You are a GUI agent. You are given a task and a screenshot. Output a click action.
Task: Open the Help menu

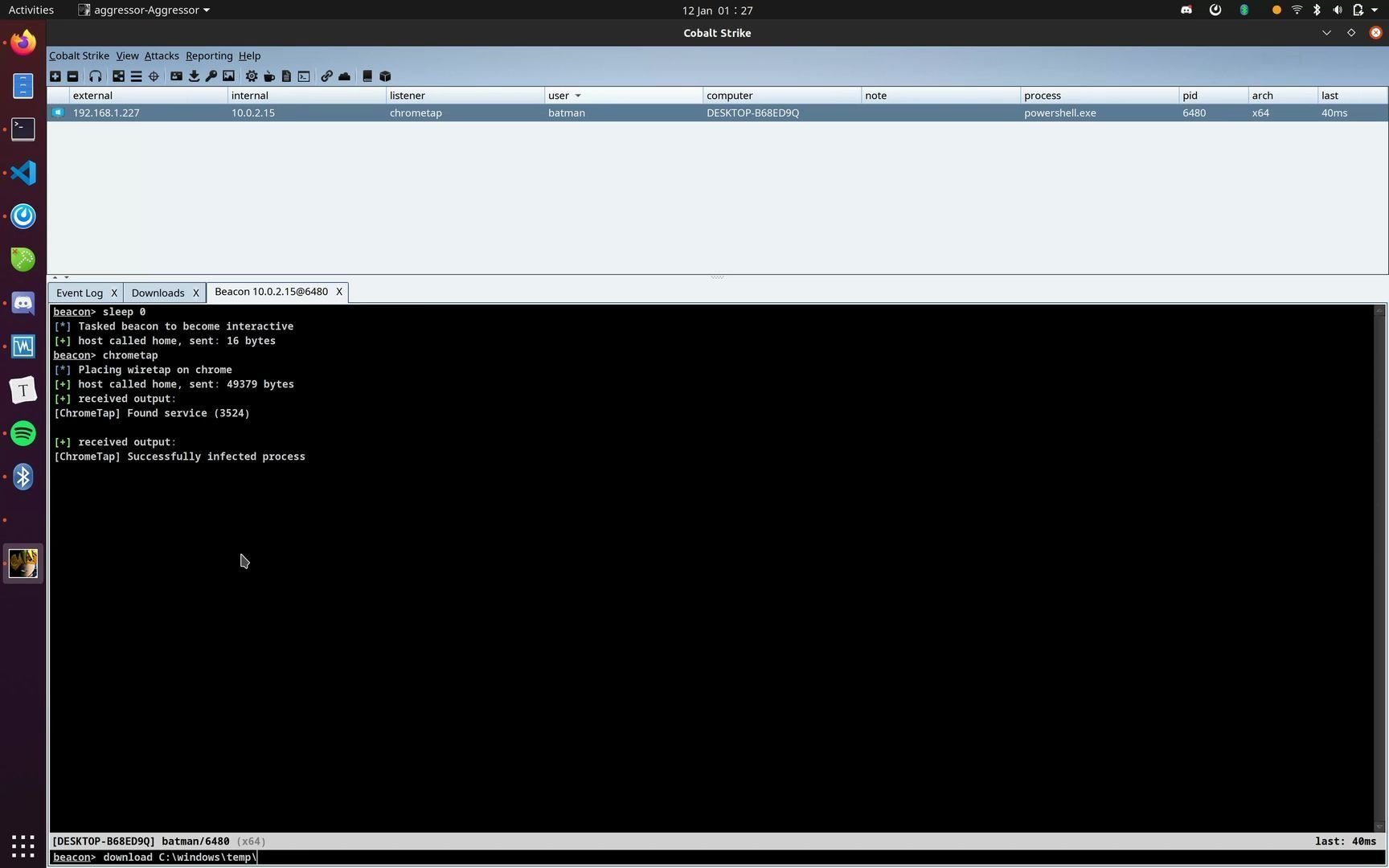pyautogui.click(x=249, y=55)
